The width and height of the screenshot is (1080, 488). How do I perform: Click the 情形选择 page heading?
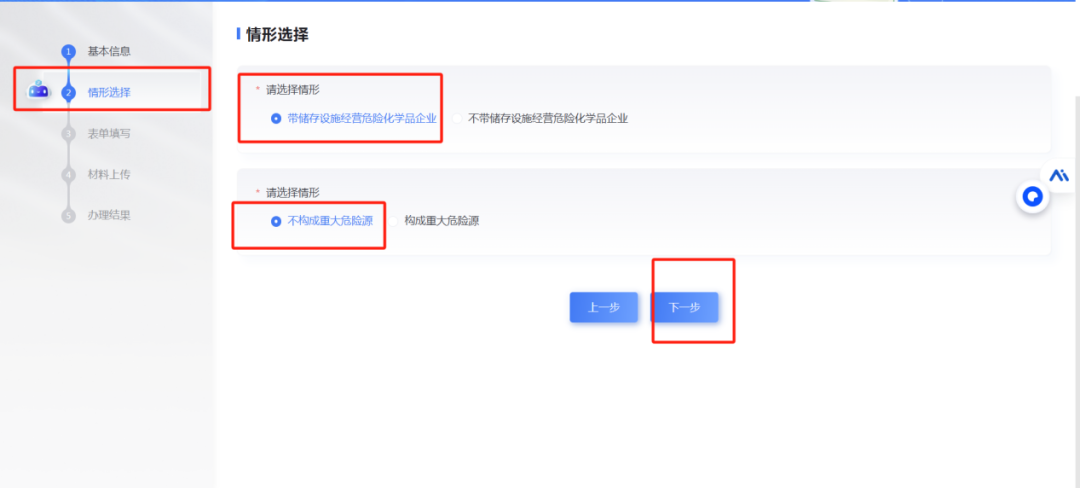pyautogui.click(x=277, y=35)
